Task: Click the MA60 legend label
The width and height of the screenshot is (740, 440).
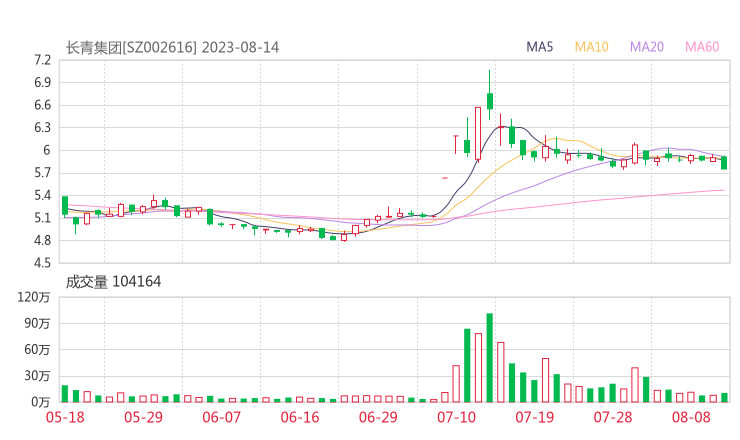Action: [x=702, y=47]
